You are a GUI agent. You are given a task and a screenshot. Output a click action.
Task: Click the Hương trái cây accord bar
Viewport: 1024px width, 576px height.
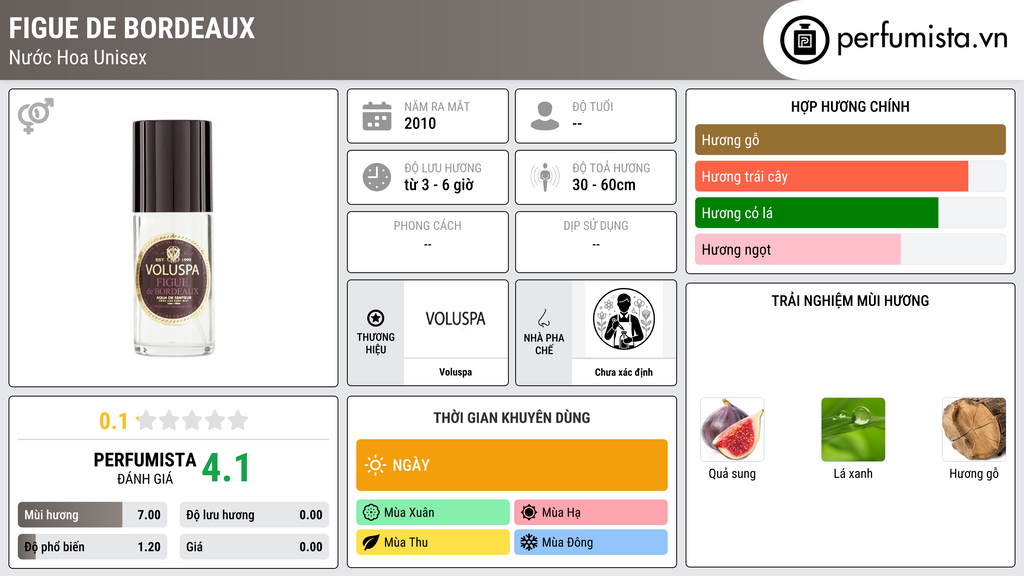tap(850, 176)
